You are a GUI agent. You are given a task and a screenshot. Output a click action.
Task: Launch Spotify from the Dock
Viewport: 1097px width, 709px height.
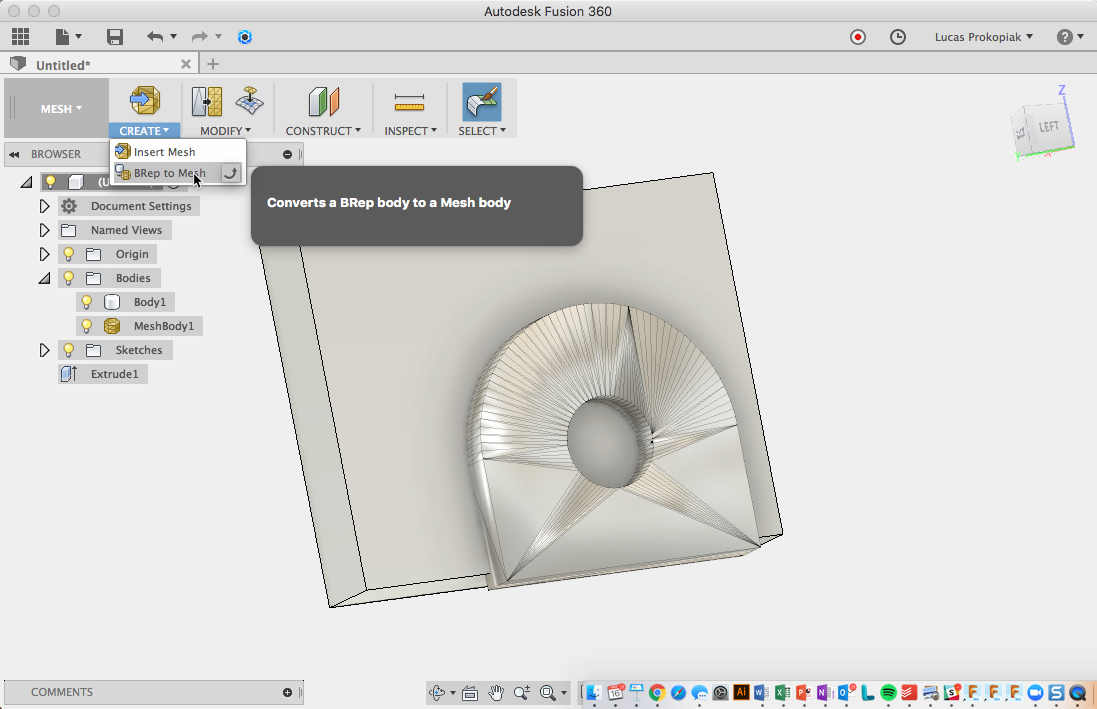tap(889, 693)
